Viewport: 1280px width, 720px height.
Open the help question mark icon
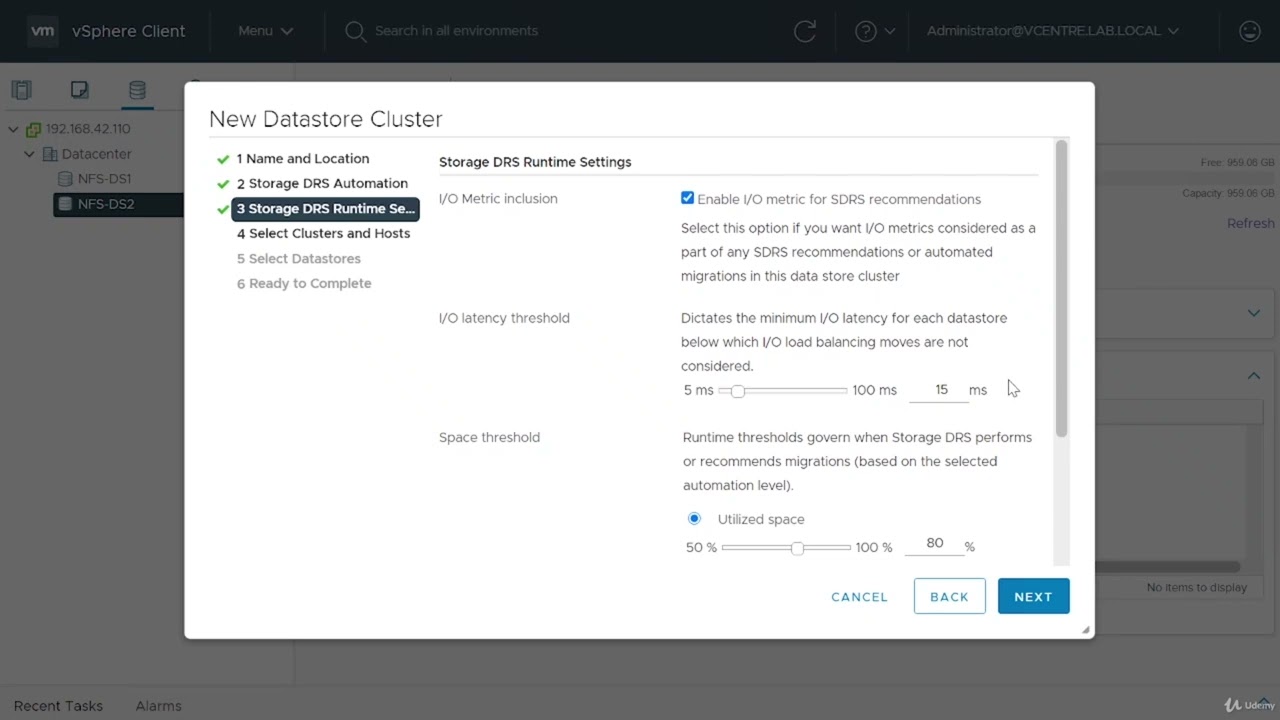tap(866, 31)
